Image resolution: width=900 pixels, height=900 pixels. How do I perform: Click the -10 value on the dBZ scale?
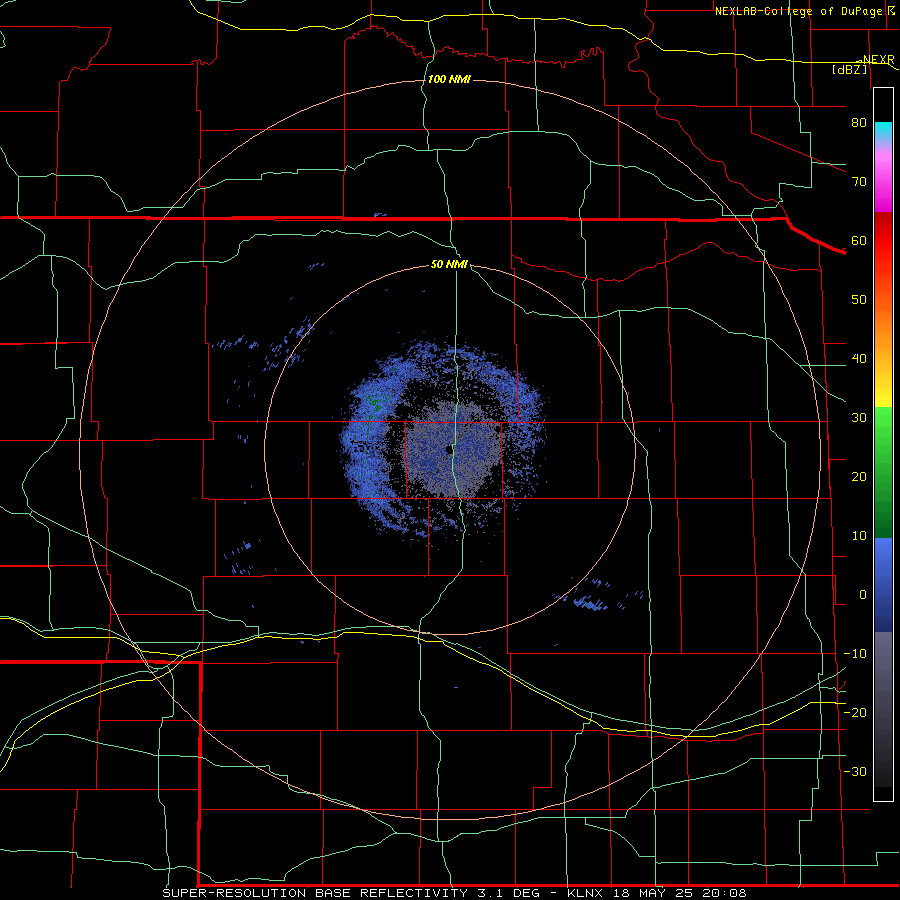pos(855,654)
